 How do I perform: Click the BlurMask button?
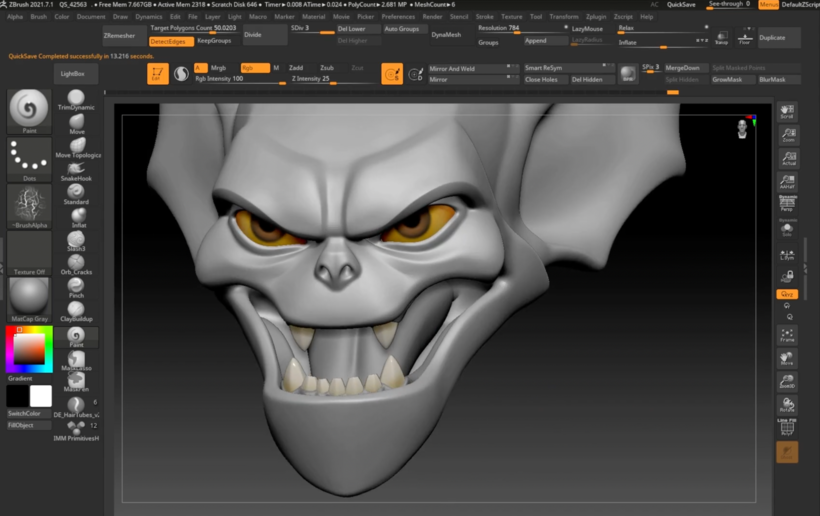tap(778, 79)
